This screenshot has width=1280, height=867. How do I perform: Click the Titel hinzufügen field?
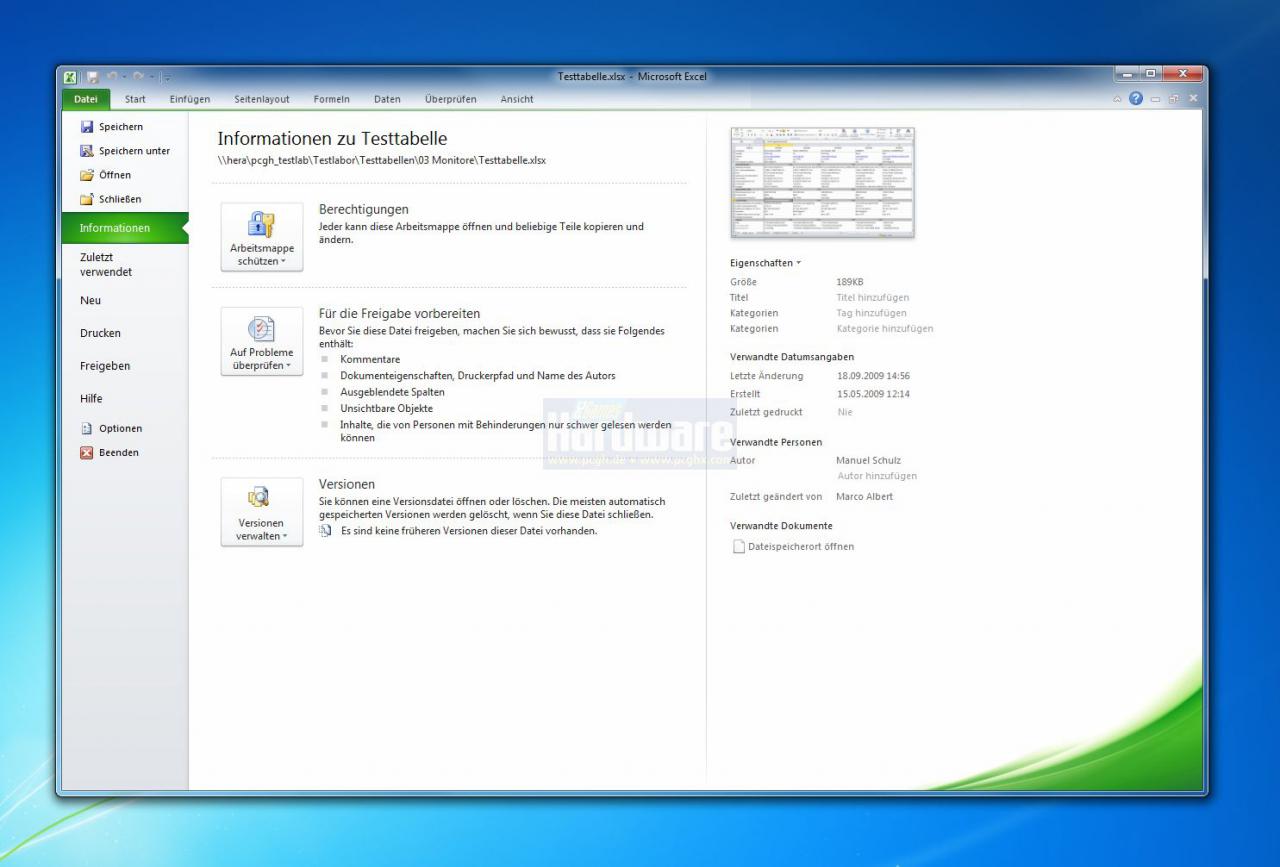(873, 297)
